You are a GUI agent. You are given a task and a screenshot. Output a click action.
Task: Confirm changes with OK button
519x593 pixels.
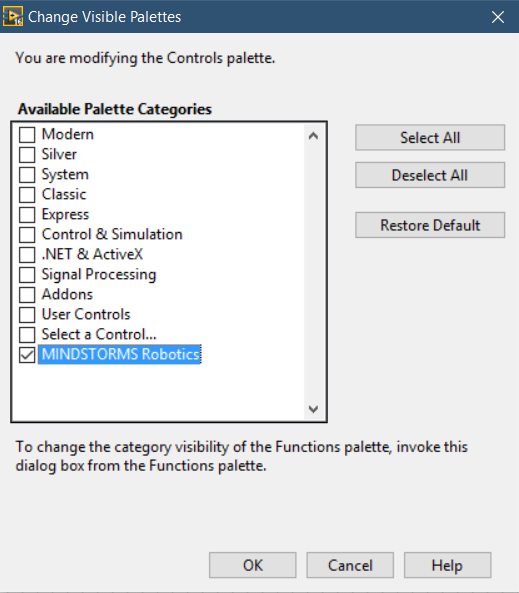(253, 565)
